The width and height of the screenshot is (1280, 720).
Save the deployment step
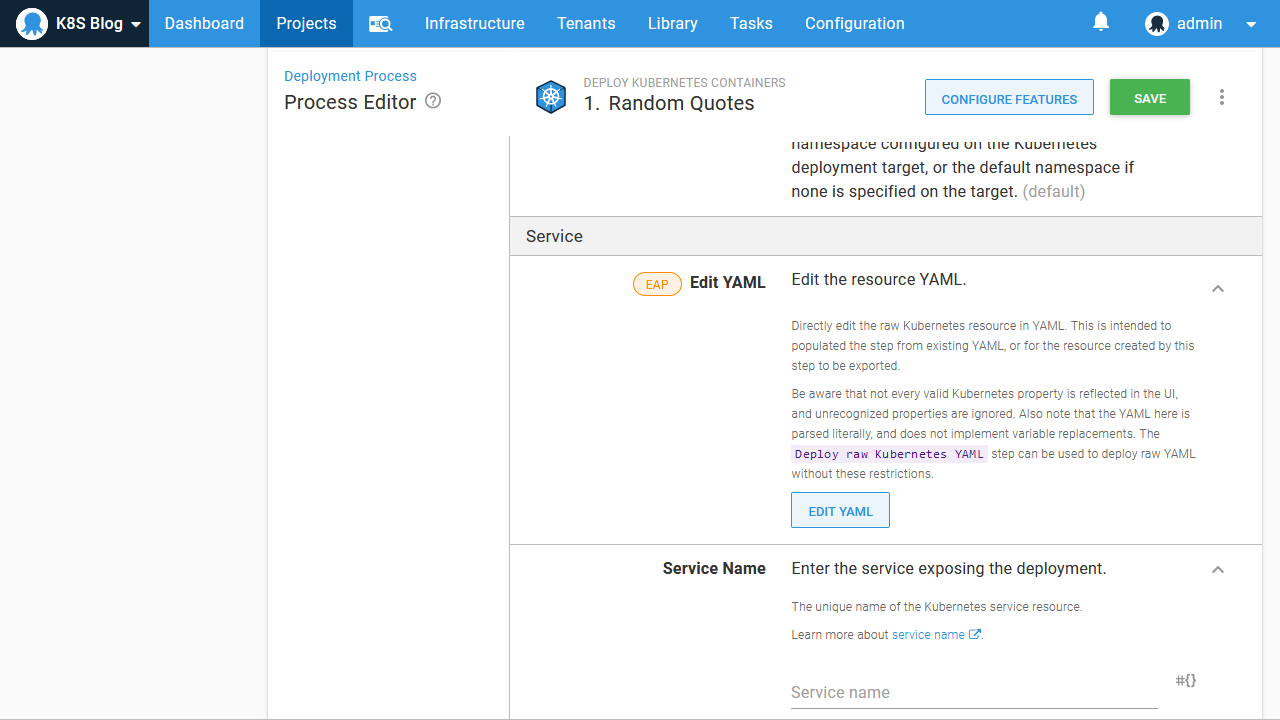(1150, 98)
